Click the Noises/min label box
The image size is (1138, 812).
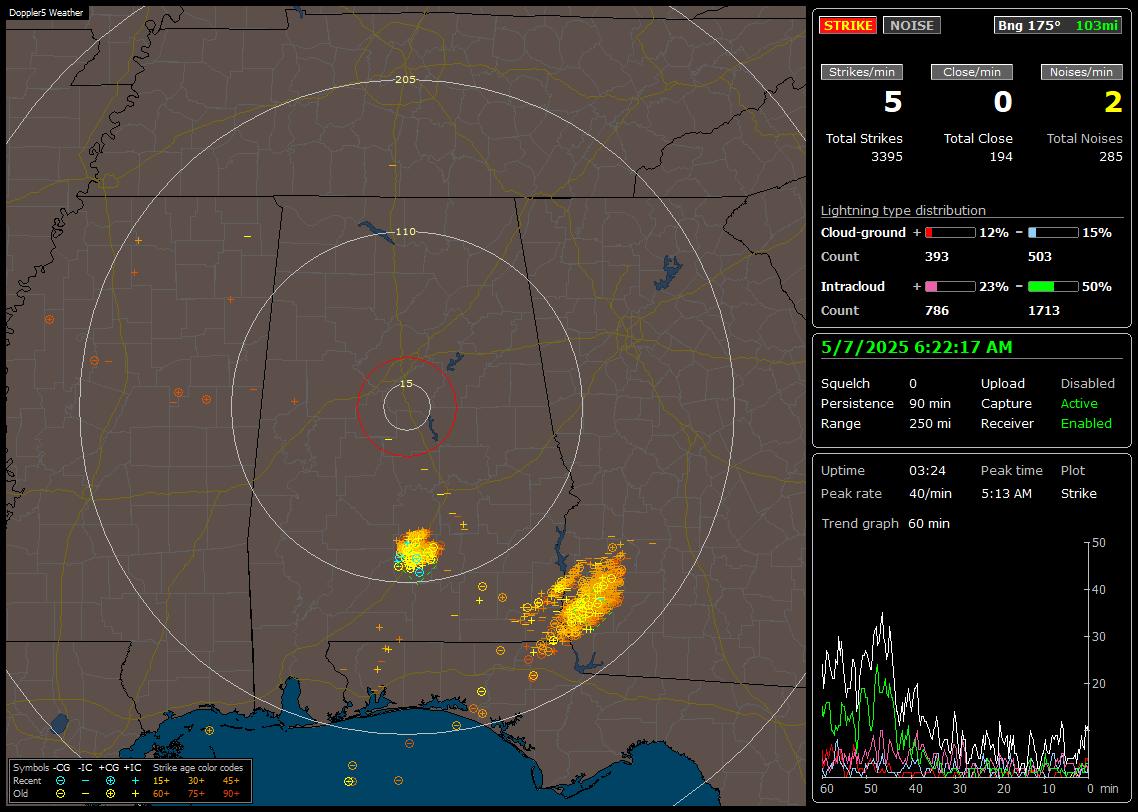pos(1081,72)
